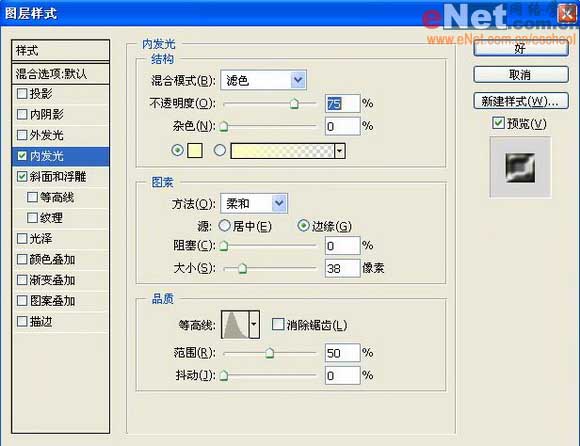Toggle the 消除锯齿 anti-alias checkbox

pyautogui.click(x=277, y=325)
